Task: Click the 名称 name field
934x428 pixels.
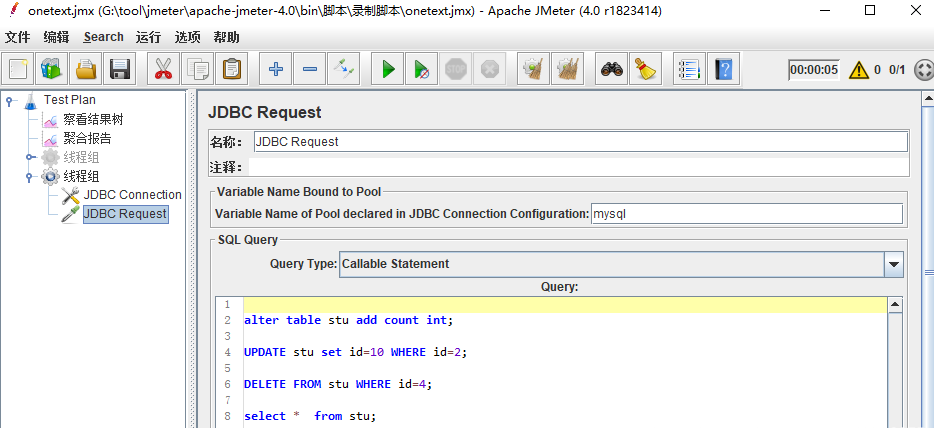Action: (580, 142)
